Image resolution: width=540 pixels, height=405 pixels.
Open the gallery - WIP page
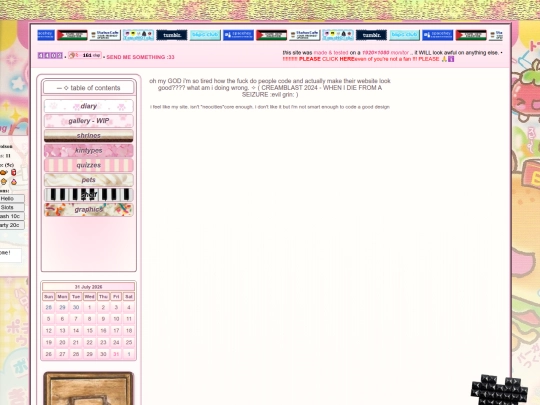coord(89,121)
